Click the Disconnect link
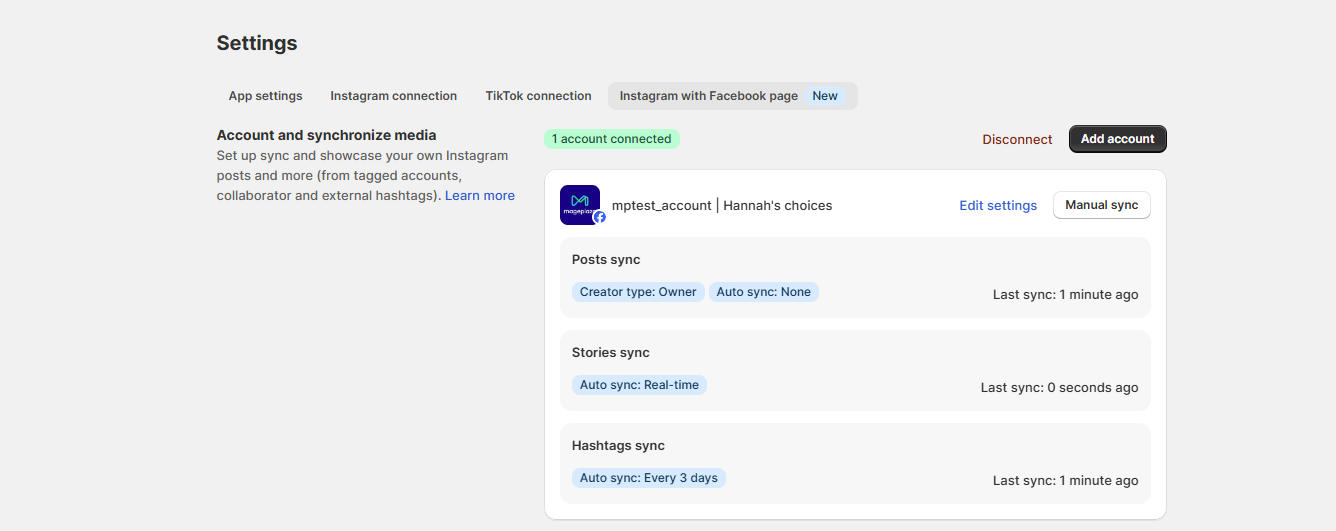The width and height of the screenshot is (1336, 531). click(x=1017, y=140)
